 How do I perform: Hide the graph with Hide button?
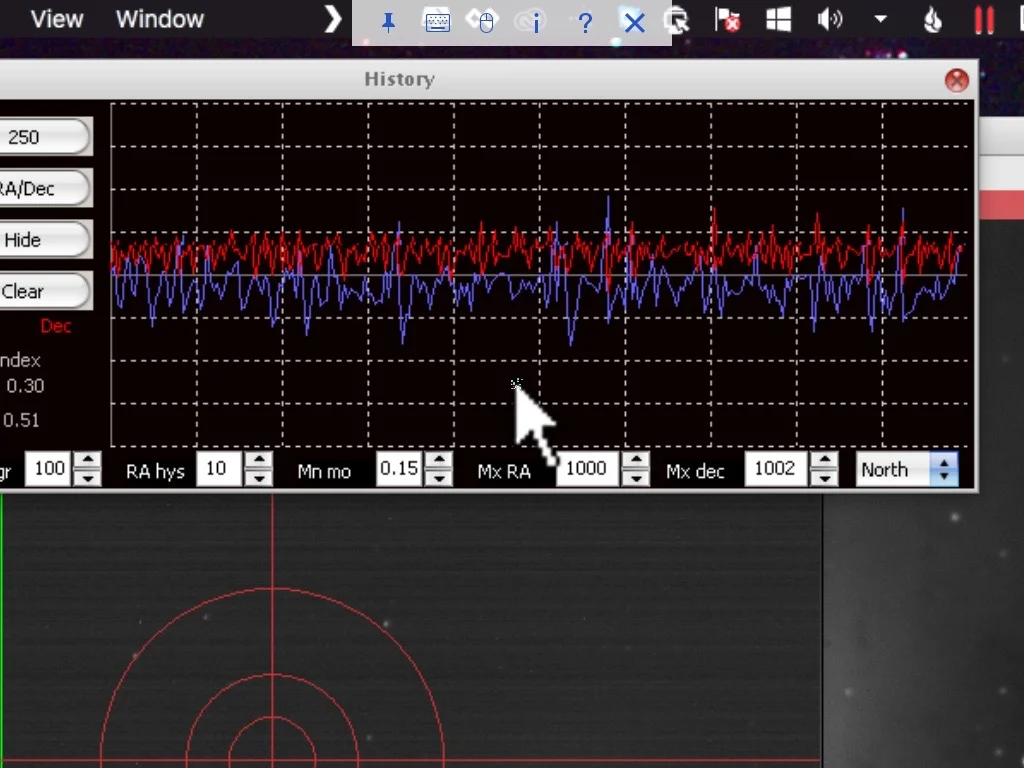44,240
